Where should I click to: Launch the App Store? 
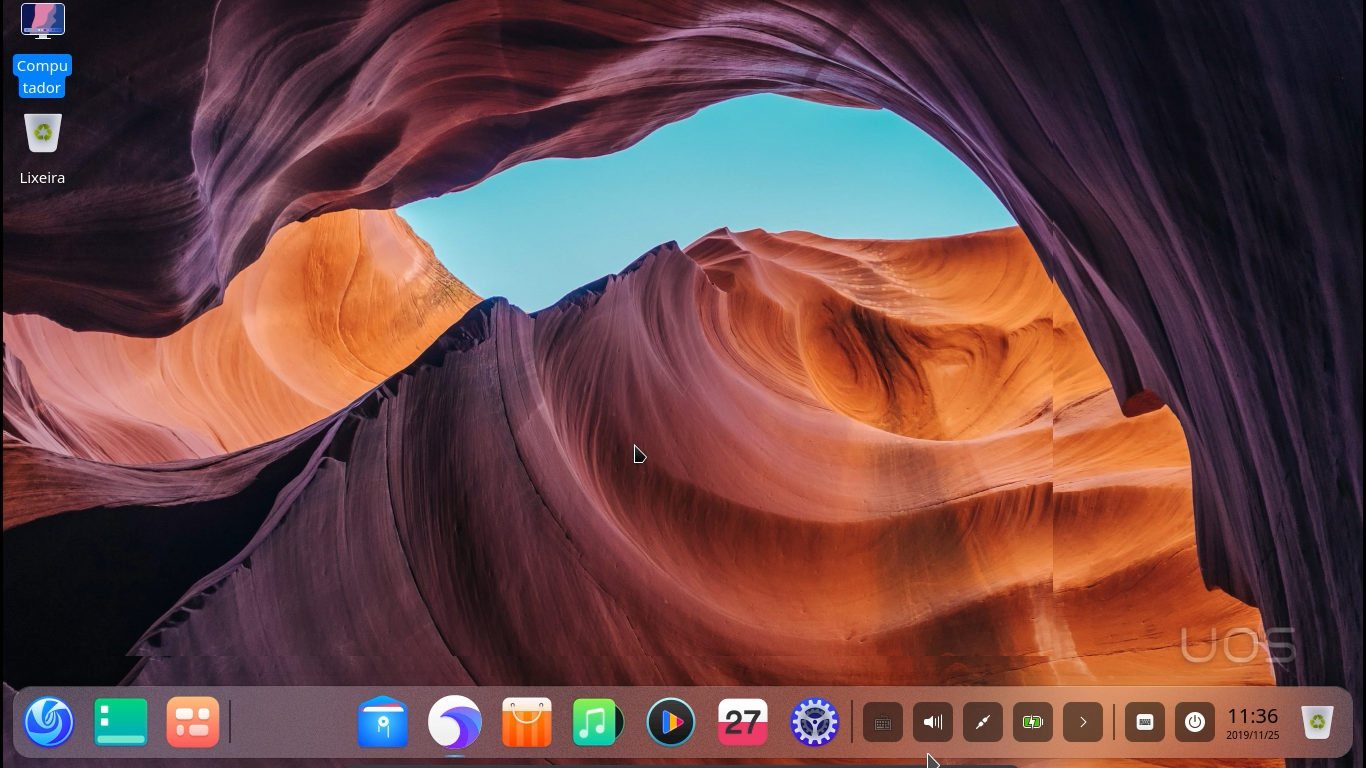click(x=527, y=722)
